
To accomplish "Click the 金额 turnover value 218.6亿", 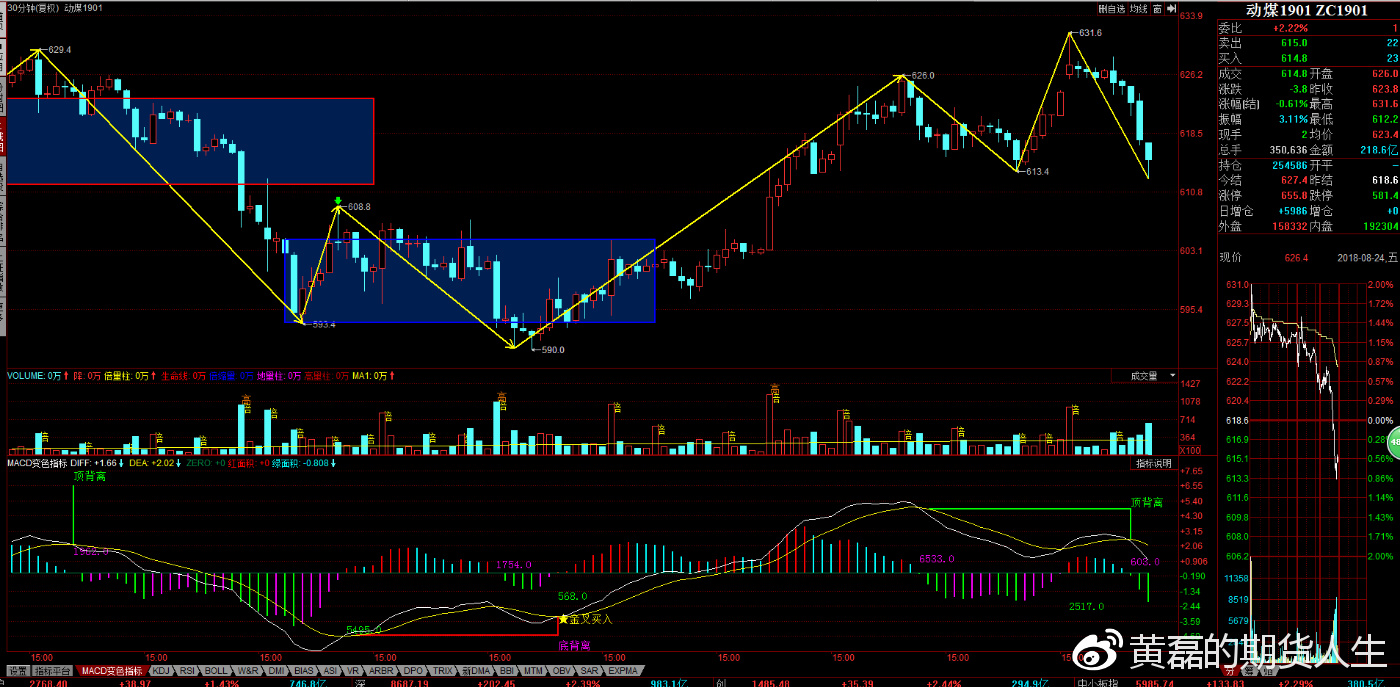I will (1377, 149).
